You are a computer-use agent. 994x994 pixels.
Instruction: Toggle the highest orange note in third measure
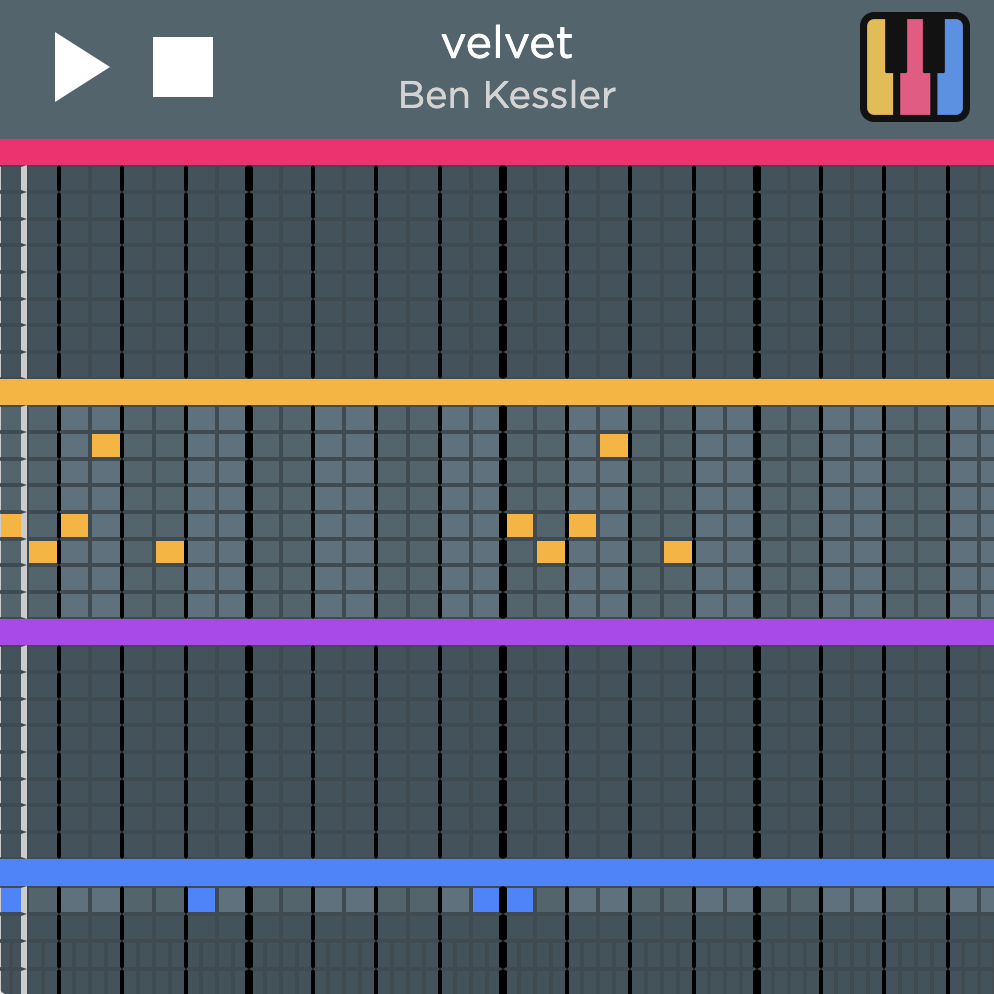[x=614, y=445]
